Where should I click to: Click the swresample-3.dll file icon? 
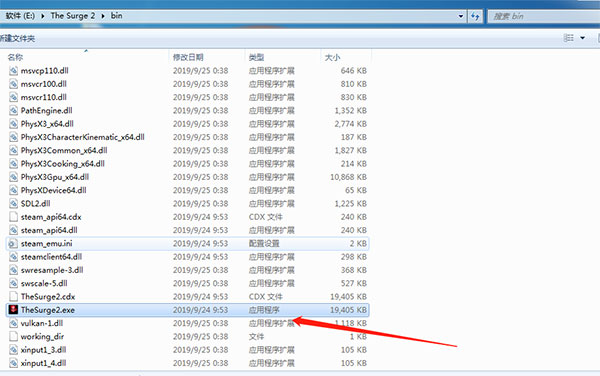[13, 270]
